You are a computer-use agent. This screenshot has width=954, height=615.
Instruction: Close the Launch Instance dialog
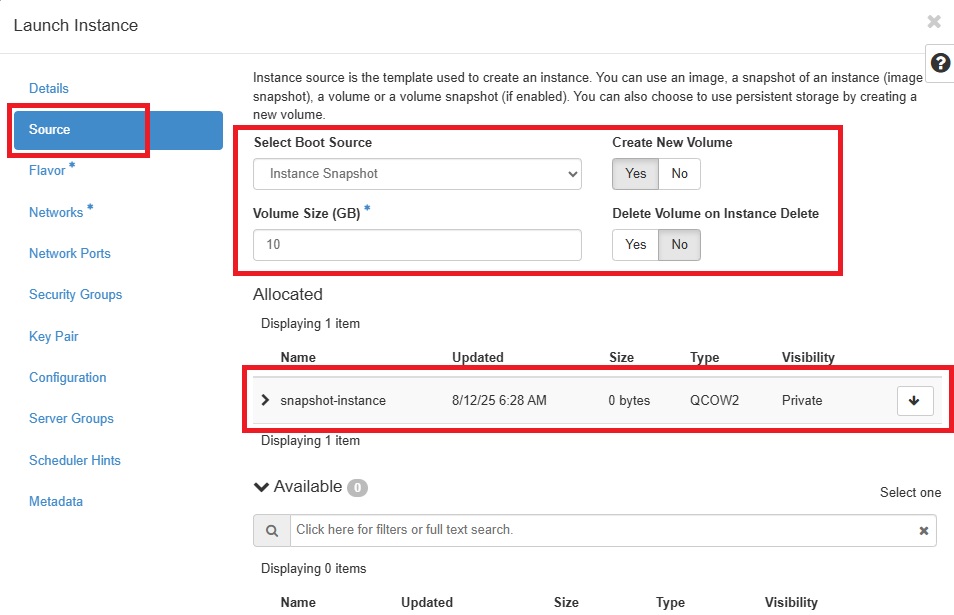click(933, 22)
